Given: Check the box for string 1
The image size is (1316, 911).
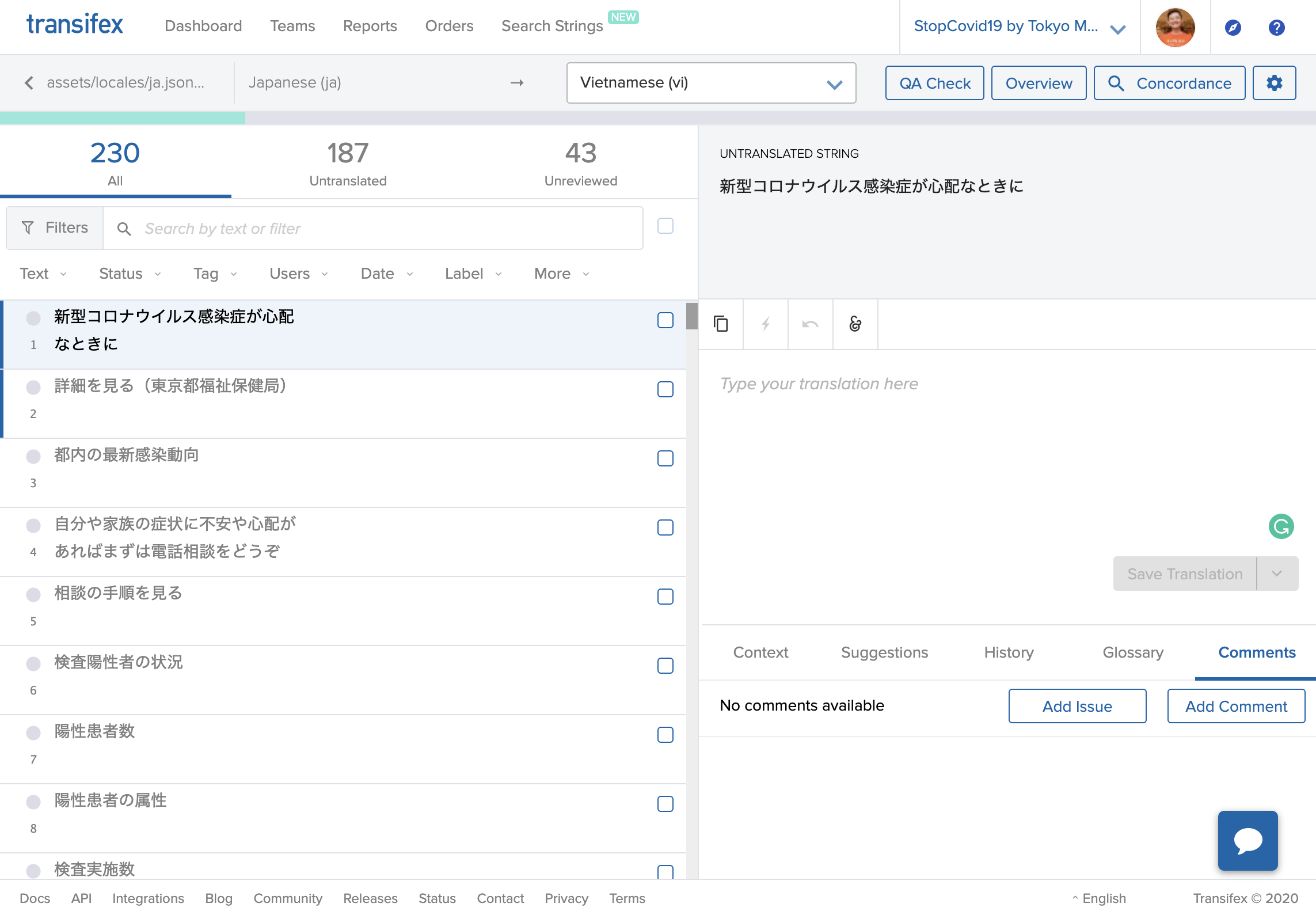Looking at the screenshot, I should click(665, 320).
